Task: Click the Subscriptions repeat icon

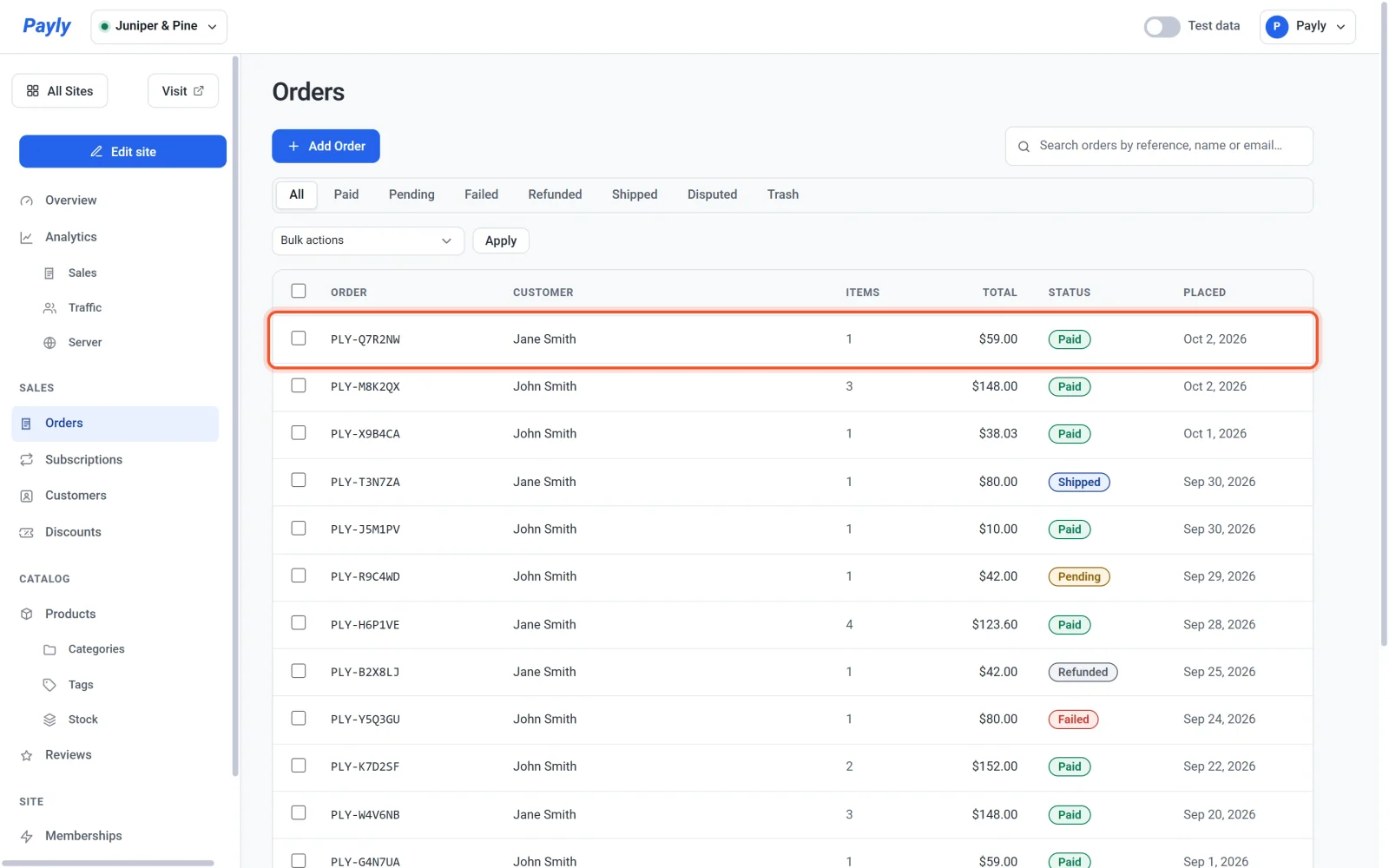Action: (x=27, y=460)
